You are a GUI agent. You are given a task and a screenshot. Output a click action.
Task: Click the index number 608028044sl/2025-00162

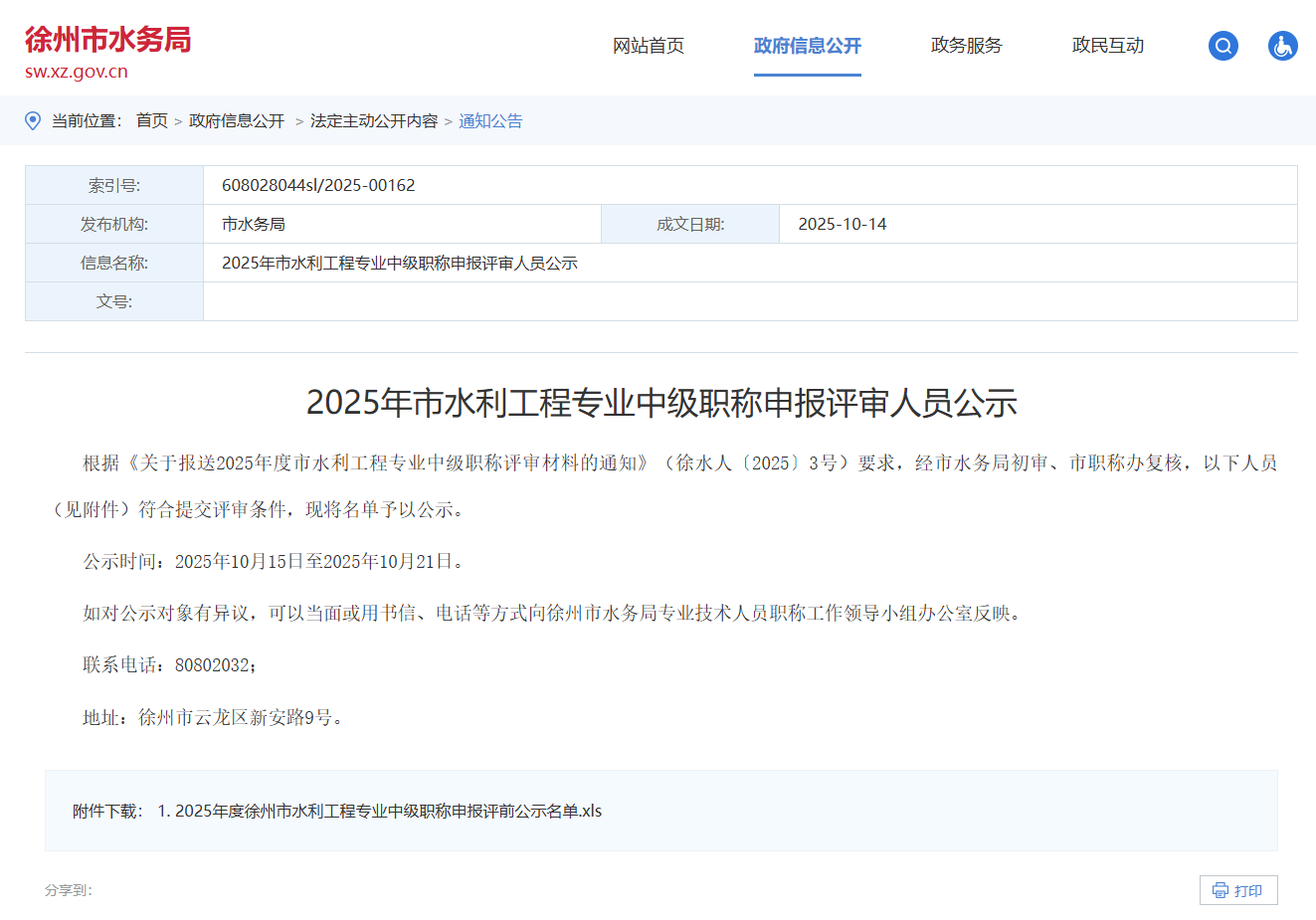click(x=318, y=185)
